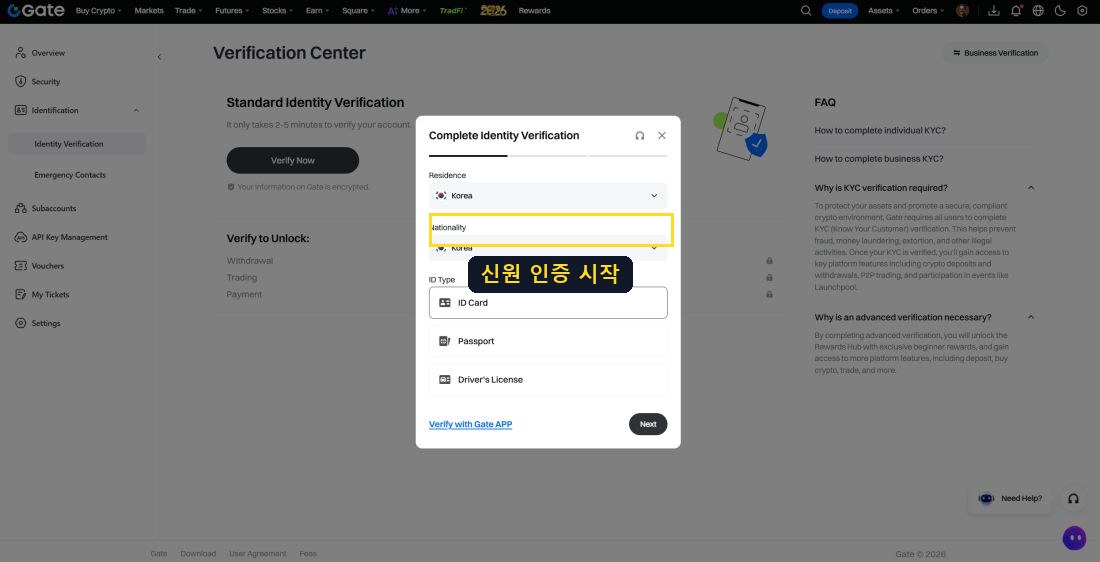Open the notifications bell
Screen dimensions: 1100x562
pyautogui.click(x=1016, y=11)
